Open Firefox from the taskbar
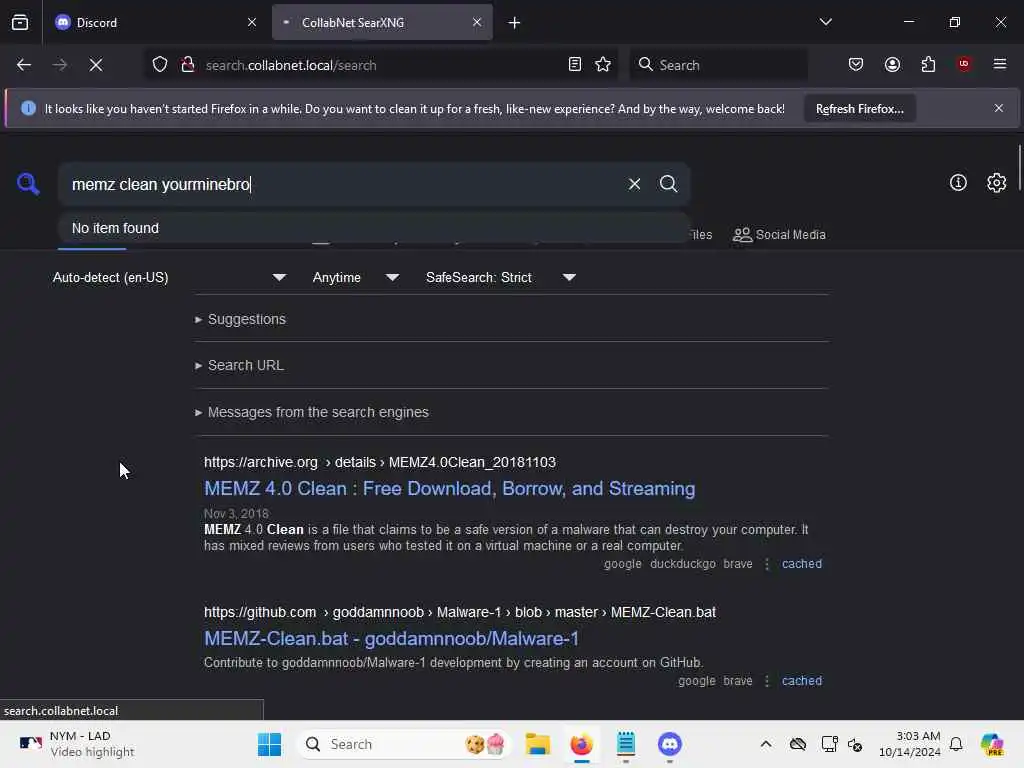This screenshot has height=768, width=1024. (x=581, y=744)
